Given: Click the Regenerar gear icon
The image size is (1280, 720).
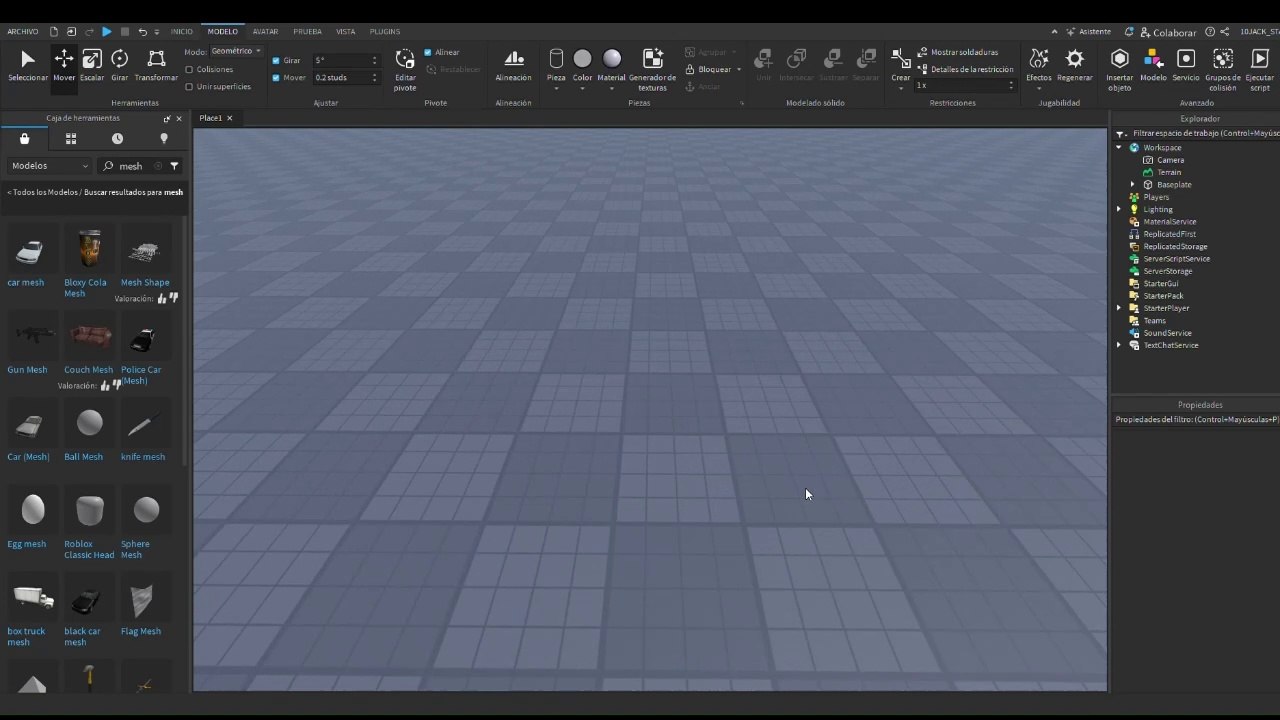Looking at the screenshot, I should (1075, 65).
